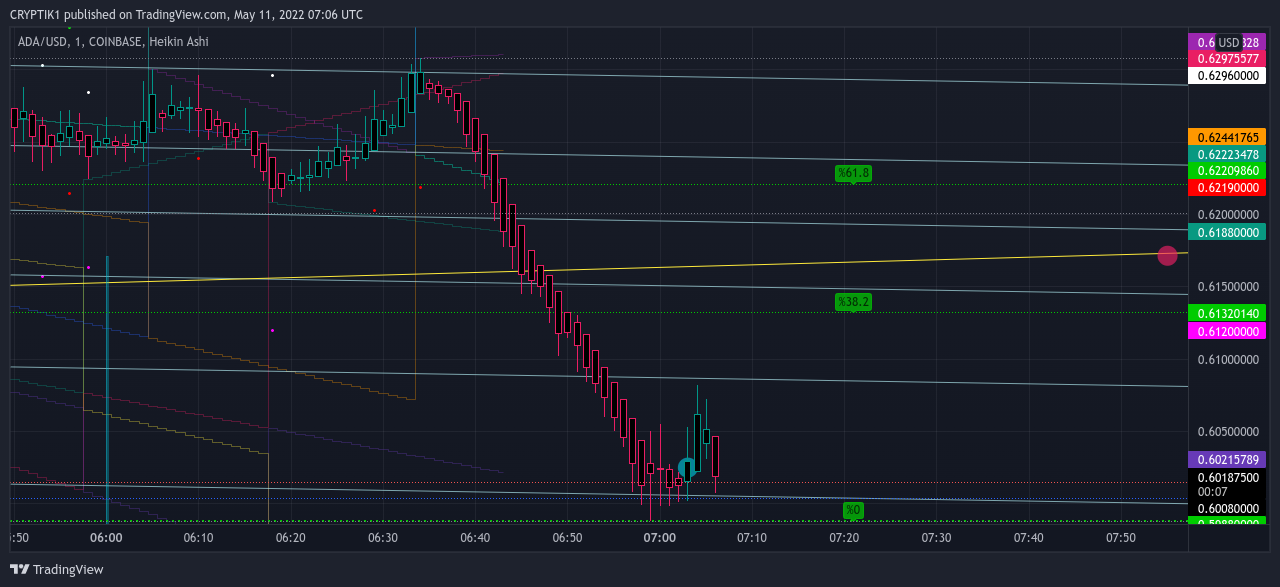Click the 0.60500000 price axis tick
The image size is (1280, 587).
tap(1227, 432)
